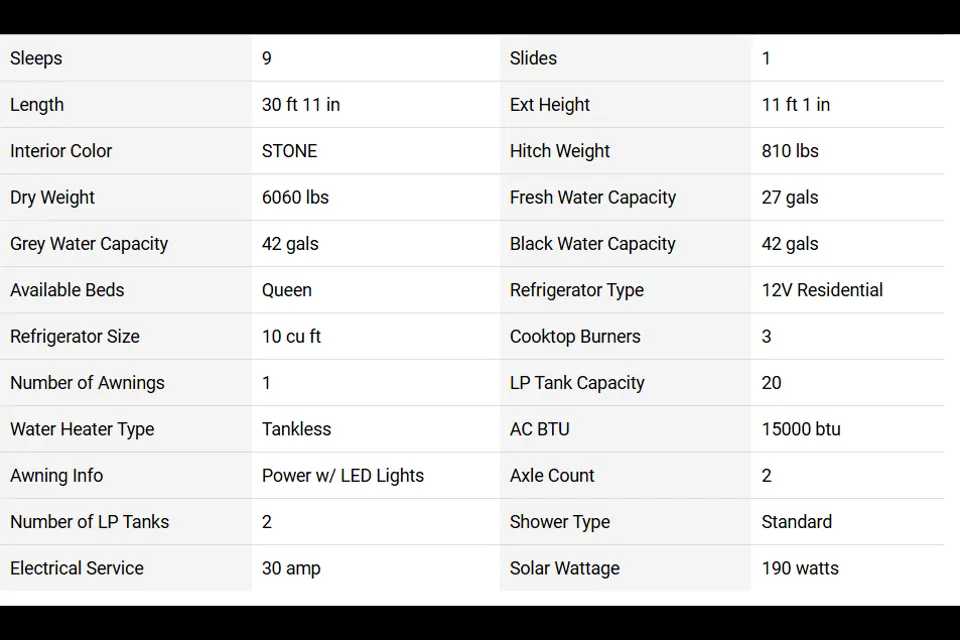Select the 10 cu ft refrigerator size
This screenshot has height=640, width=960.
(x=291, y=336)
